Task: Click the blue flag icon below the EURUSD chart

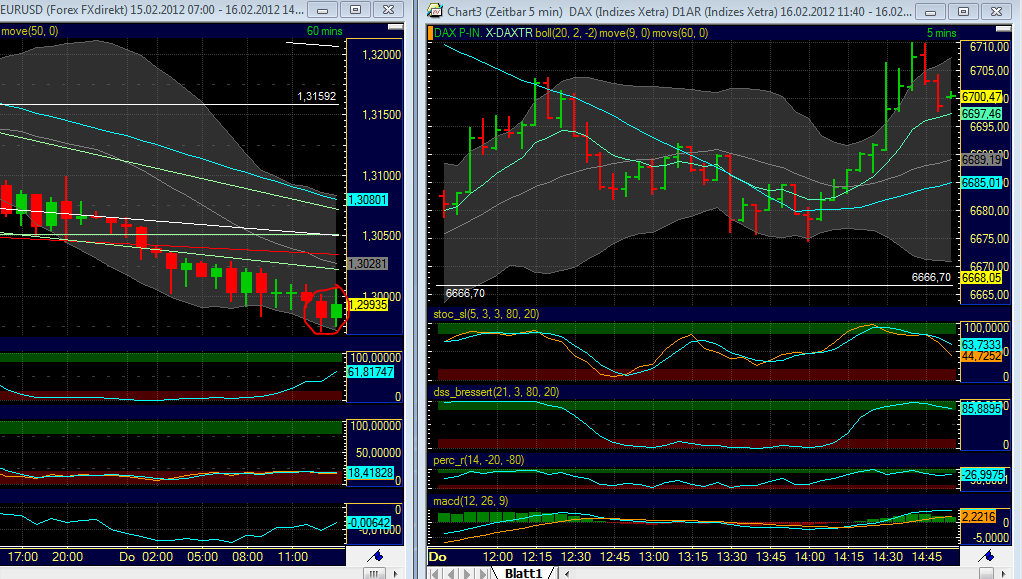Action: click(x=373, y=557)
